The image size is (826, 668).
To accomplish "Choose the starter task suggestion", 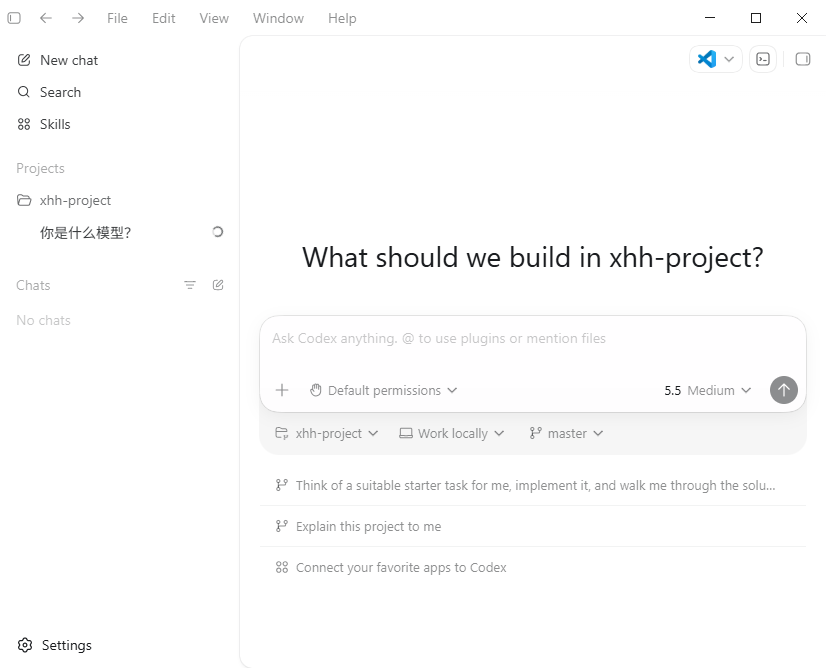I will click(x=533, y=485).
